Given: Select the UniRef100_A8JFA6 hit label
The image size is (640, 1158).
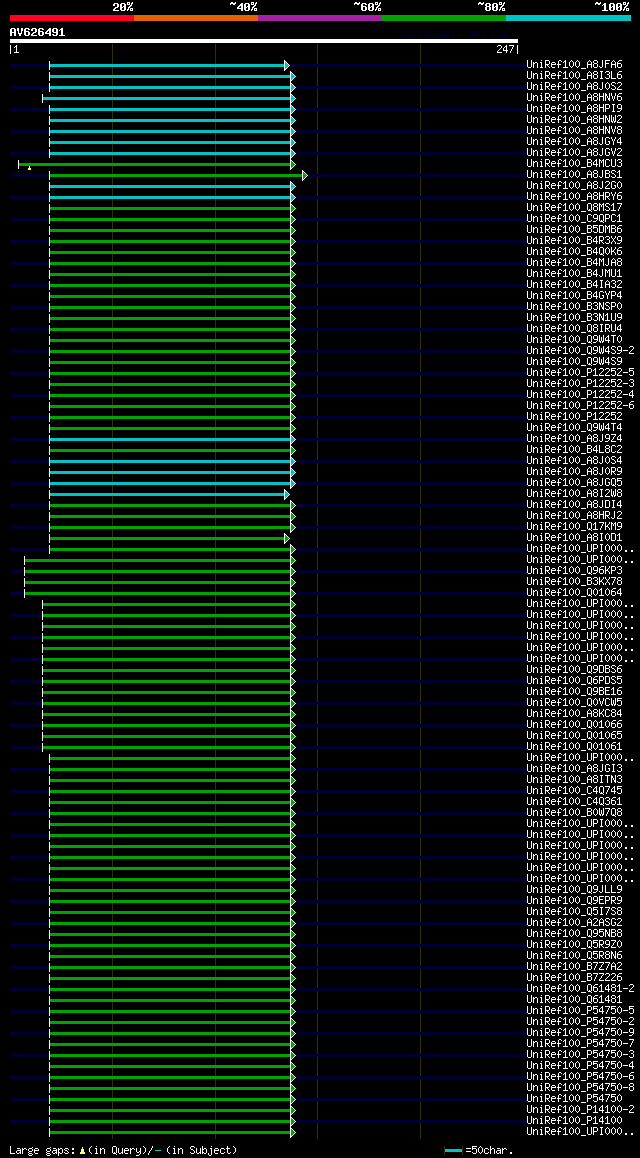Looking at the screenshot, I should coord(574,64).
